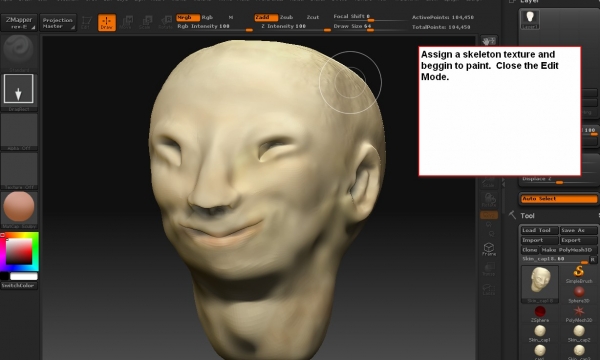600x360 pixels.
Task: Pick a color in the color picker square
Action: (19, 251)
